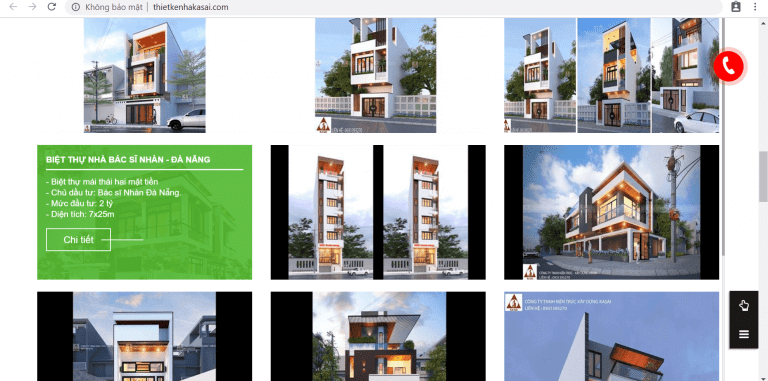Click the browser back arrow
Image resolution: width=768 pixels, height=381 pixels.
13,7
